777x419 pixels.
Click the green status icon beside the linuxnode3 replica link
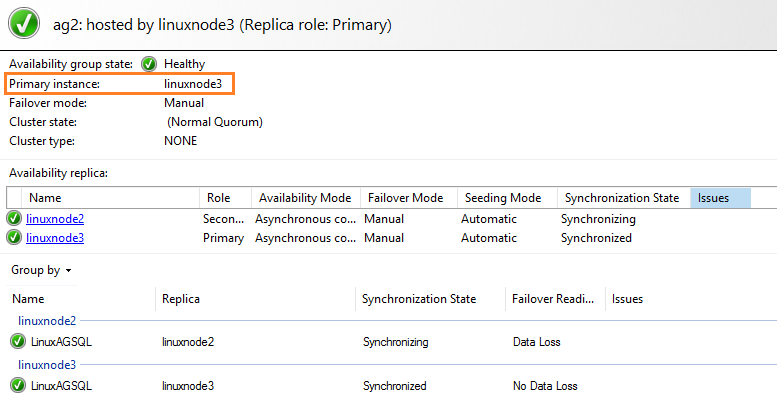(x=14, y=238)
